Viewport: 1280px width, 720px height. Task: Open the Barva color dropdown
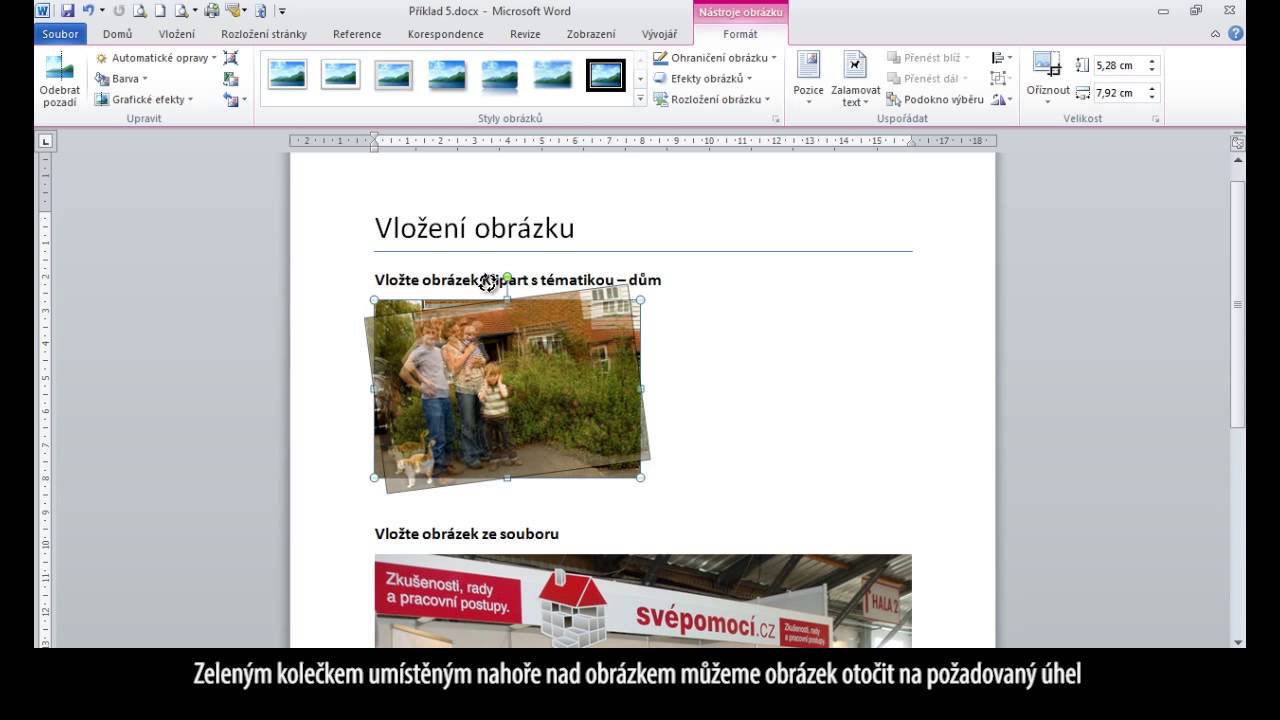(x=121, y=78)
